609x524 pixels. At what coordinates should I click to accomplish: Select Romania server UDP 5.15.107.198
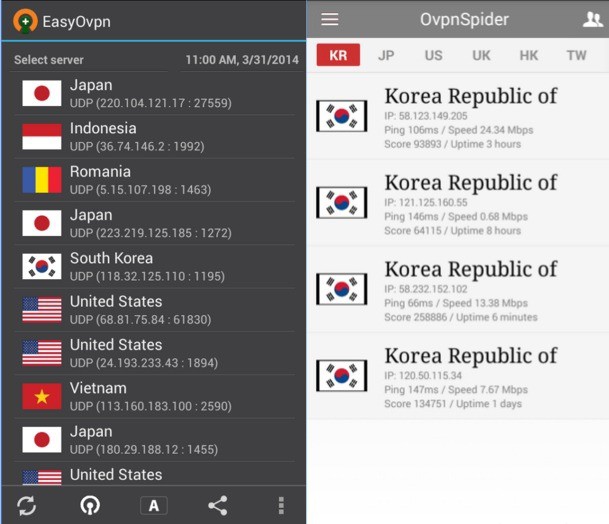point(154,180)
